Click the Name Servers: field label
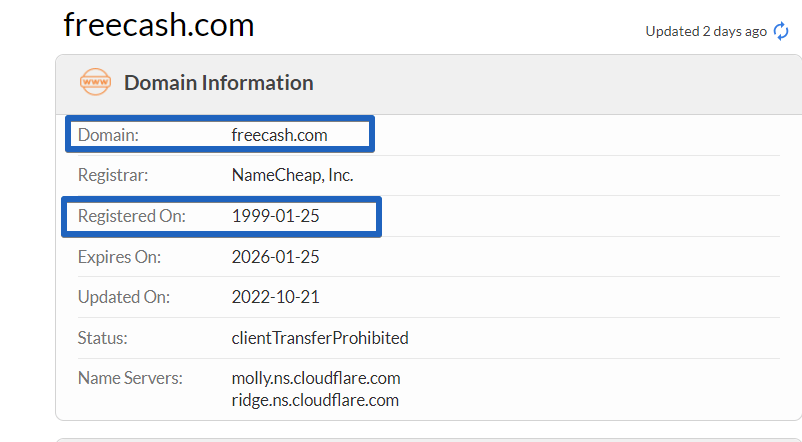The width and height of the screenshot is (802, 442). [x=130, y=378]
